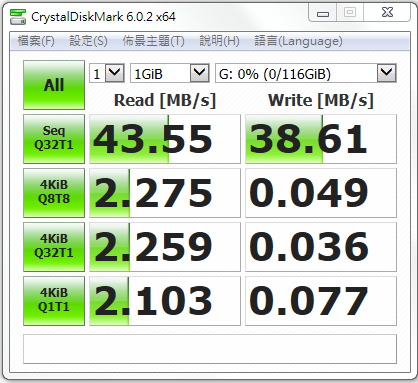The image size is (418, 383).
Task: Close the CrystalDiskMark window
Action: (x=387, y=13)
